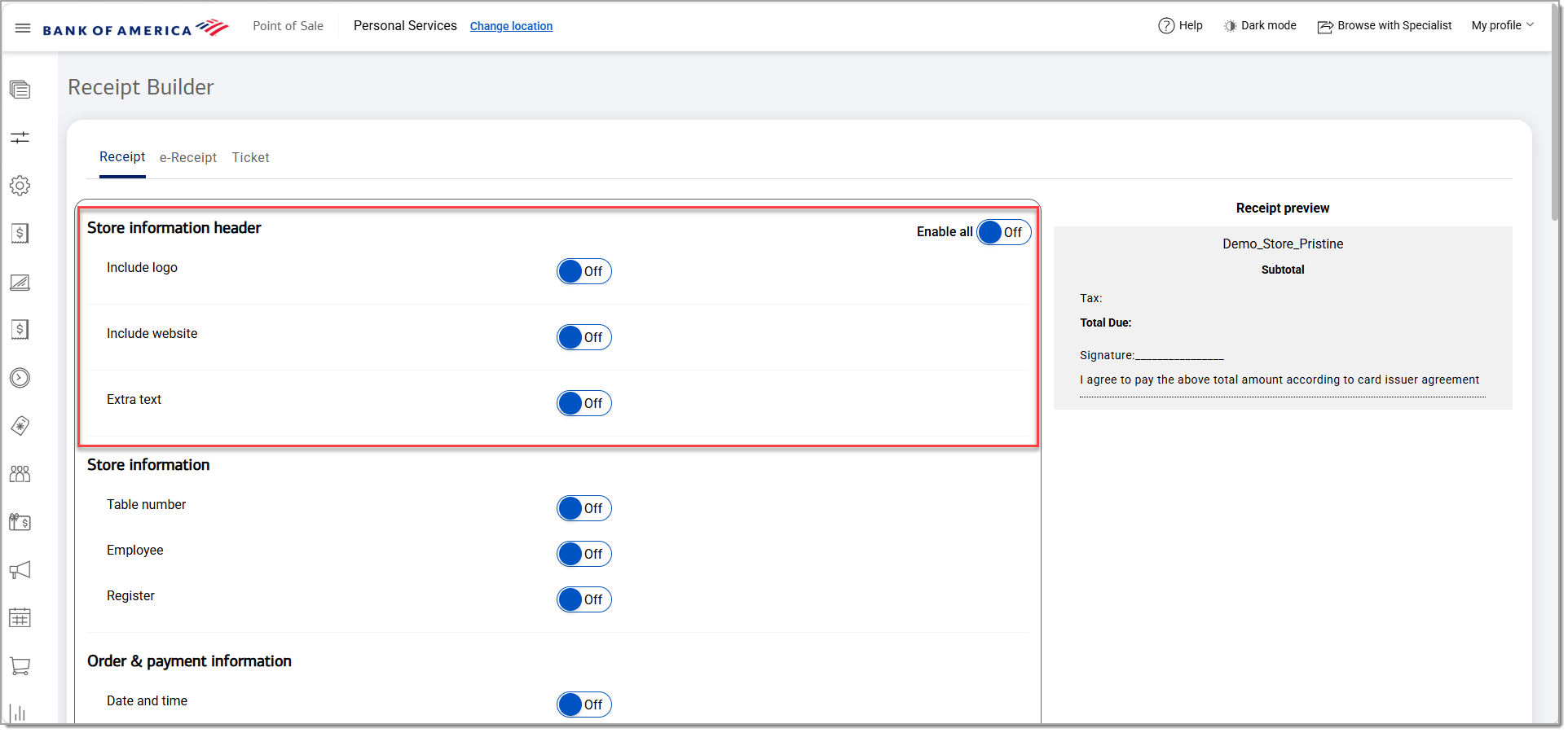Click the receipt icon directly below the laptop
Viewport: 1568px width, 733px height.
20,330
